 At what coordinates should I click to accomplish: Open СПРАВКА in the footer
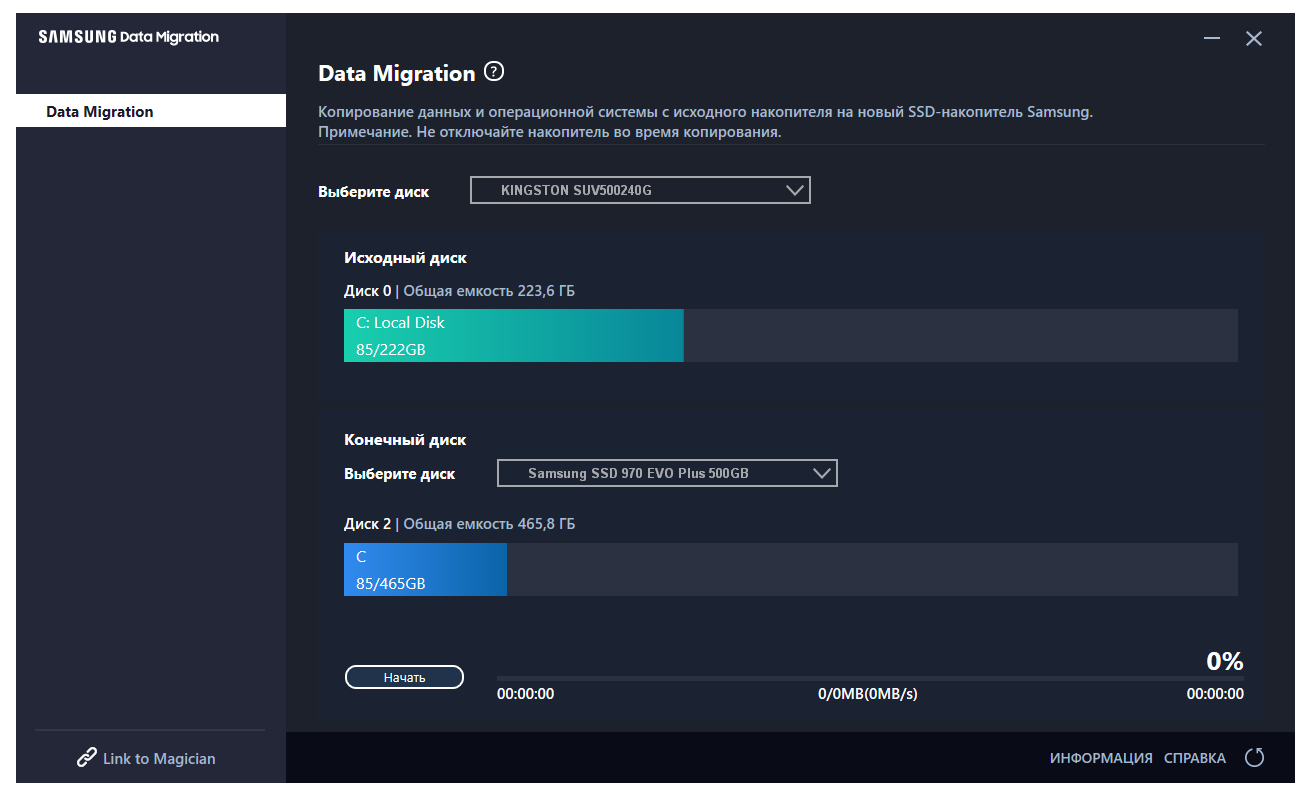coord(1195,759)
